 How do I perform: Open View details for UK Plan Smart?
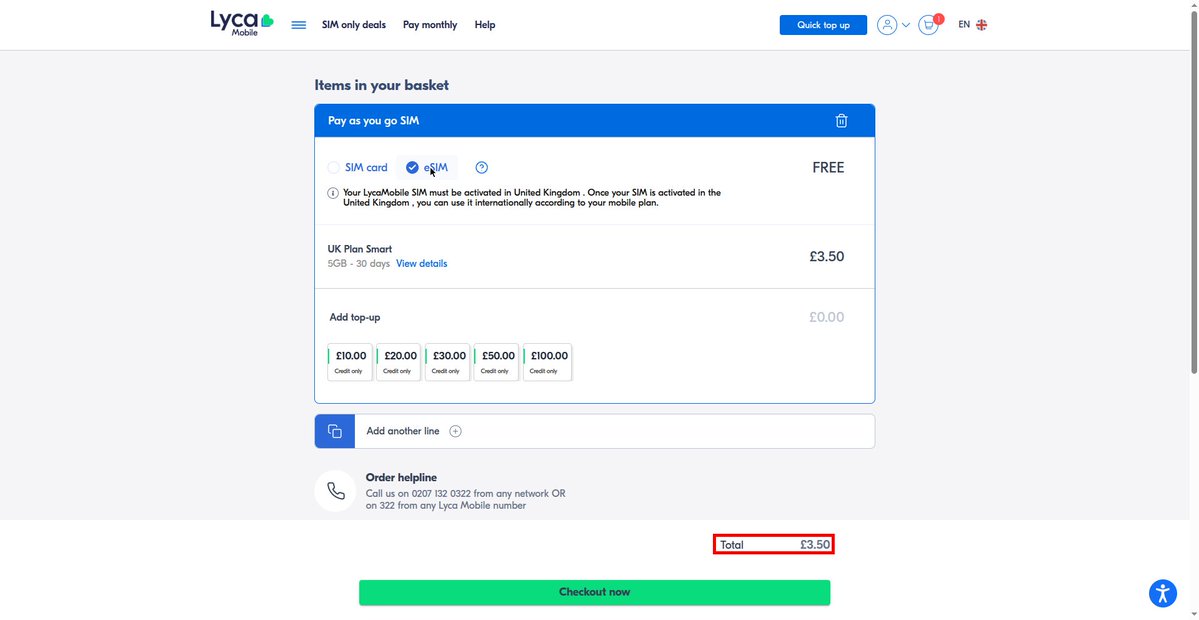click(x=421, y=264)
